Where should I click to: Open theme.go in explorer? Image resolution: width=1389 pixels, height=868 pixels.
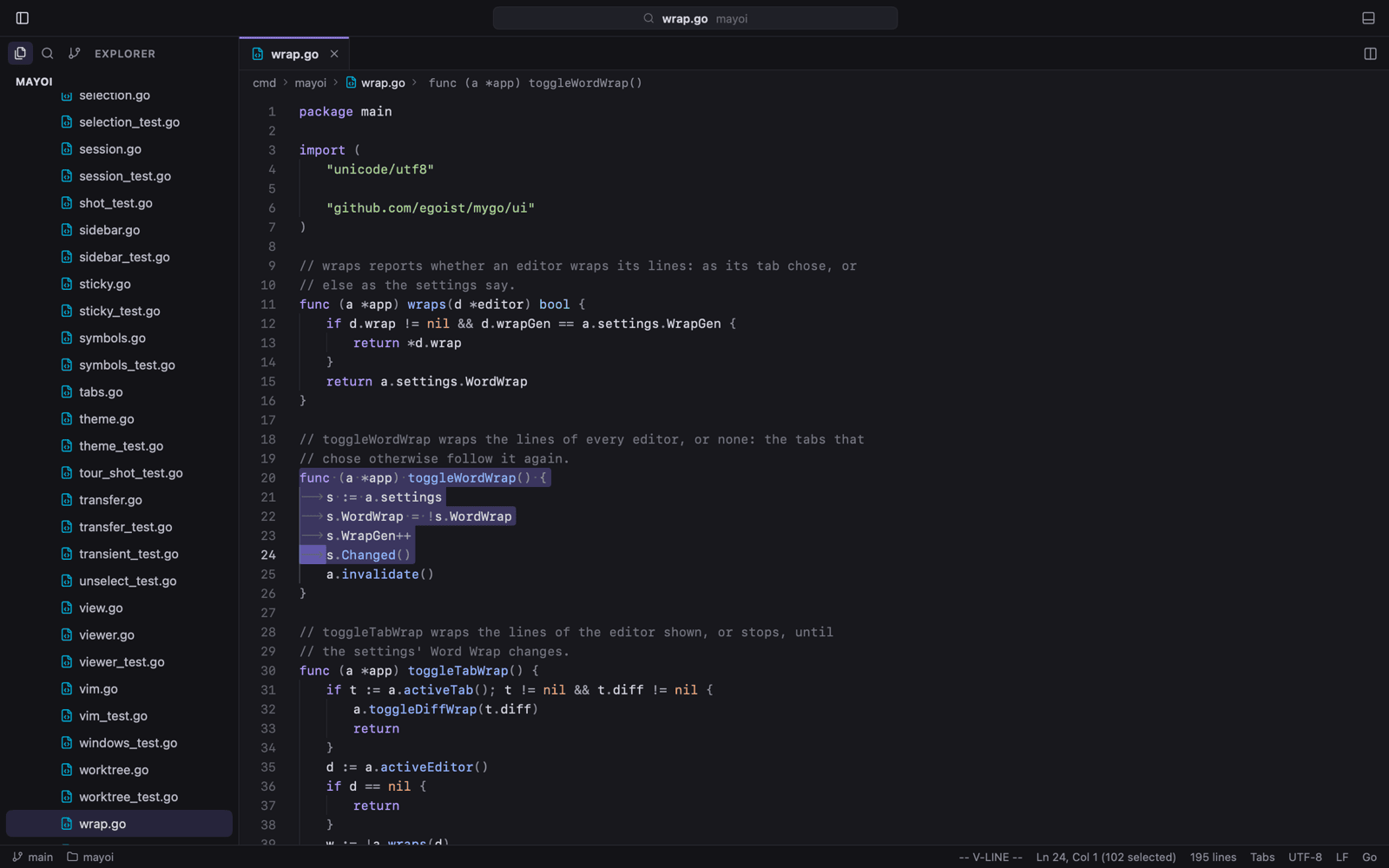119,418
